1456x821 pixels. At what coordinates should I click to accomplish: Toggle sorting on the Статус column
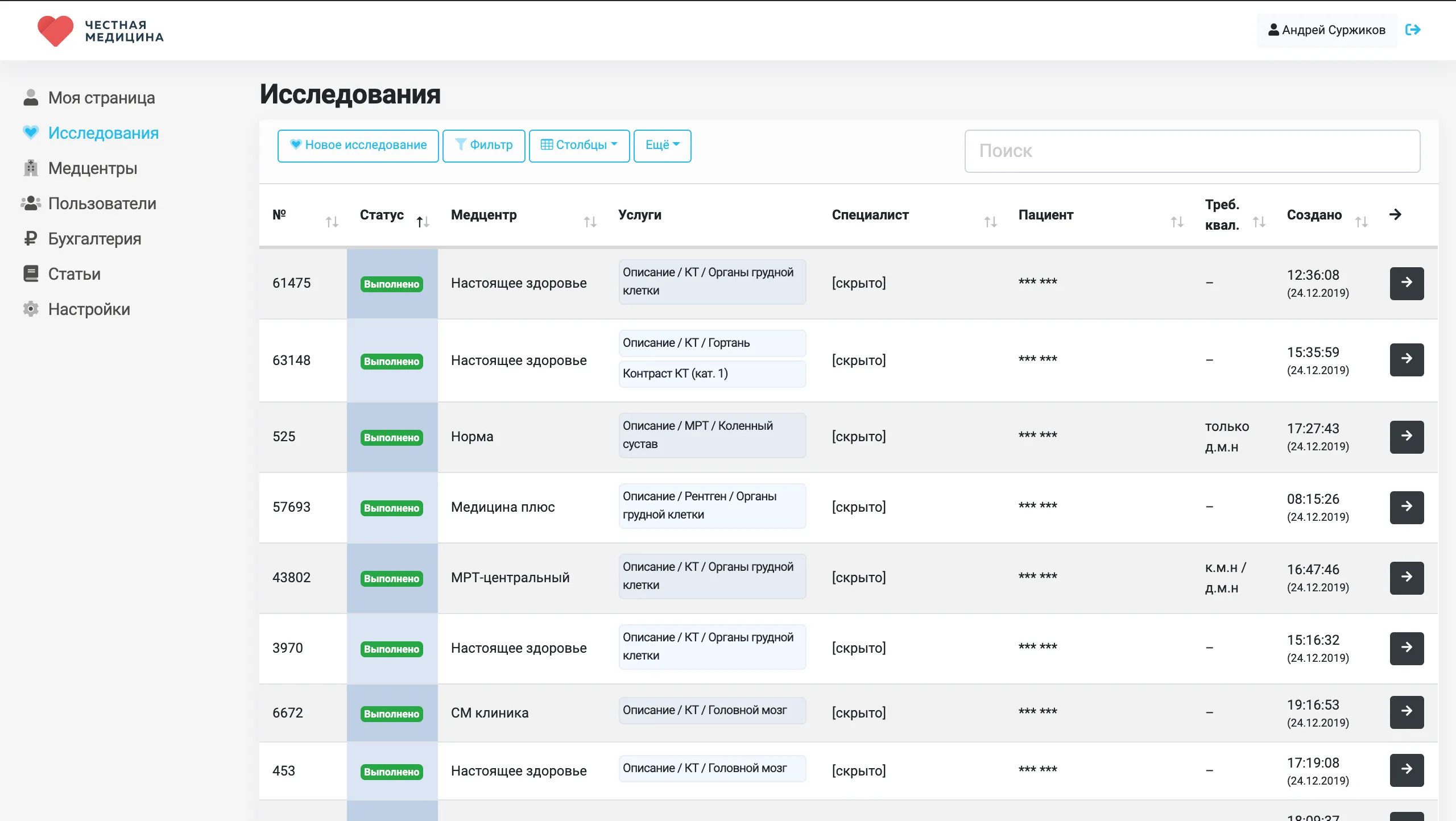point(422,222)
